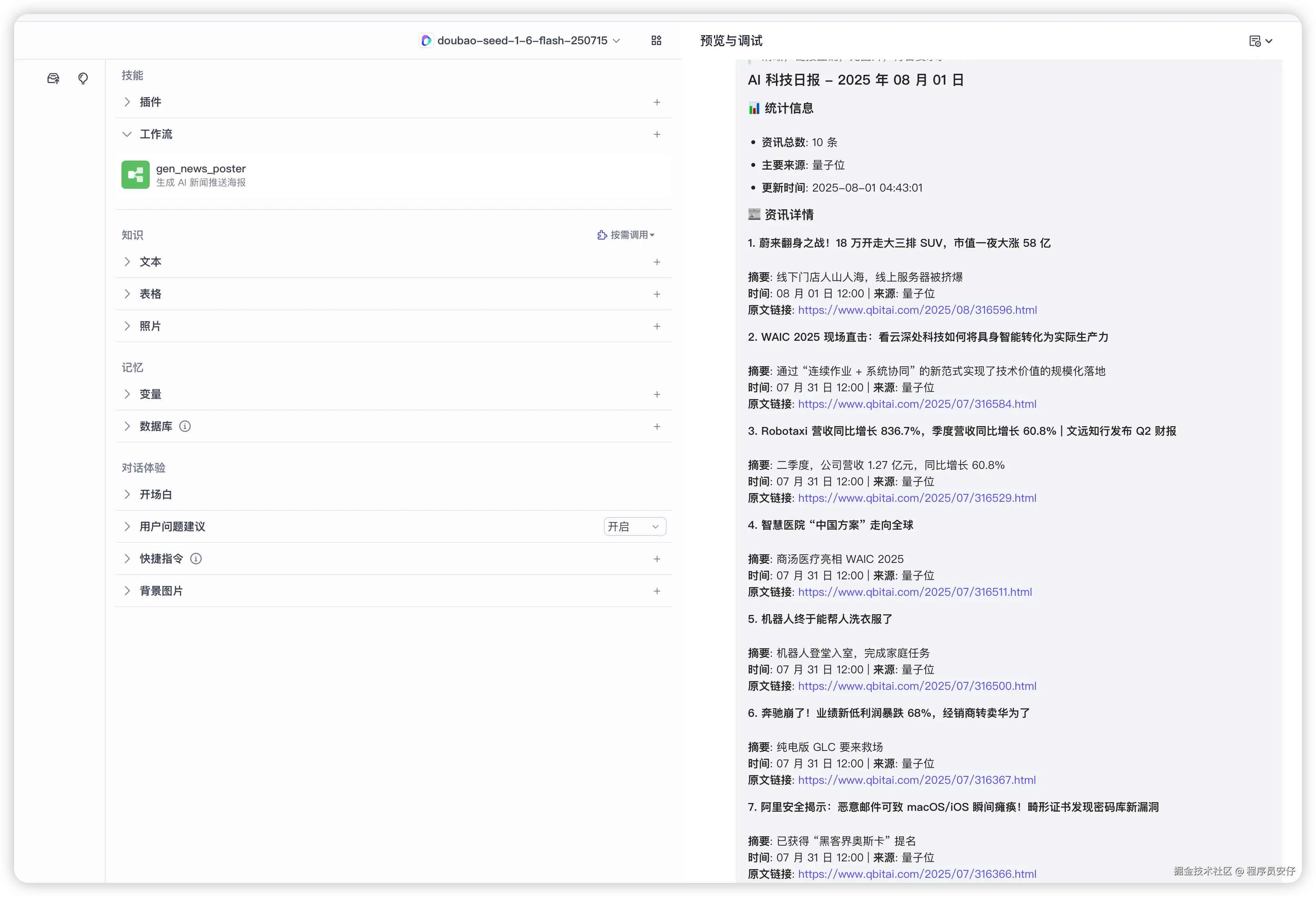Expand the 文本 knowledge section
The height and width of the screenshot is (897, 1316).
127,262
